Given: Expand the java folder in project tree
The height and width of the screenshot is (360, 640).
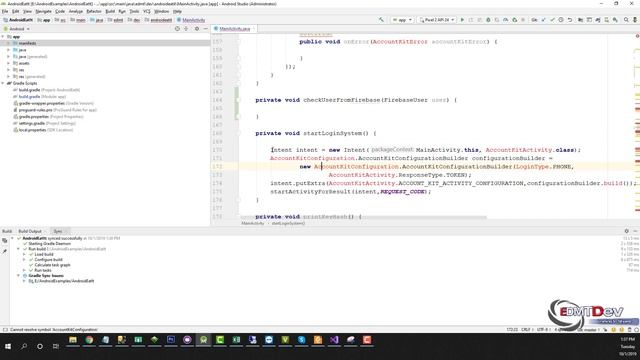Looking at the screenshot, I should click(8, 50).
